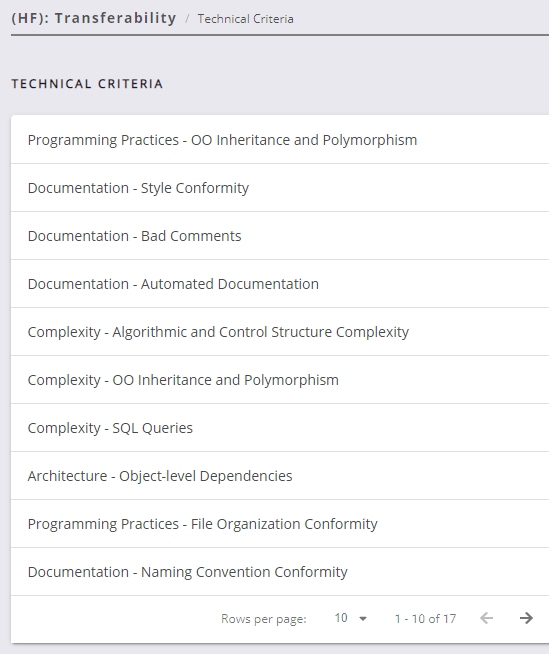Image resolution: width=549 pixels, height=654 pixels.
Task: Select the Complexity - SQL Queries row
Action: point(280,428)
